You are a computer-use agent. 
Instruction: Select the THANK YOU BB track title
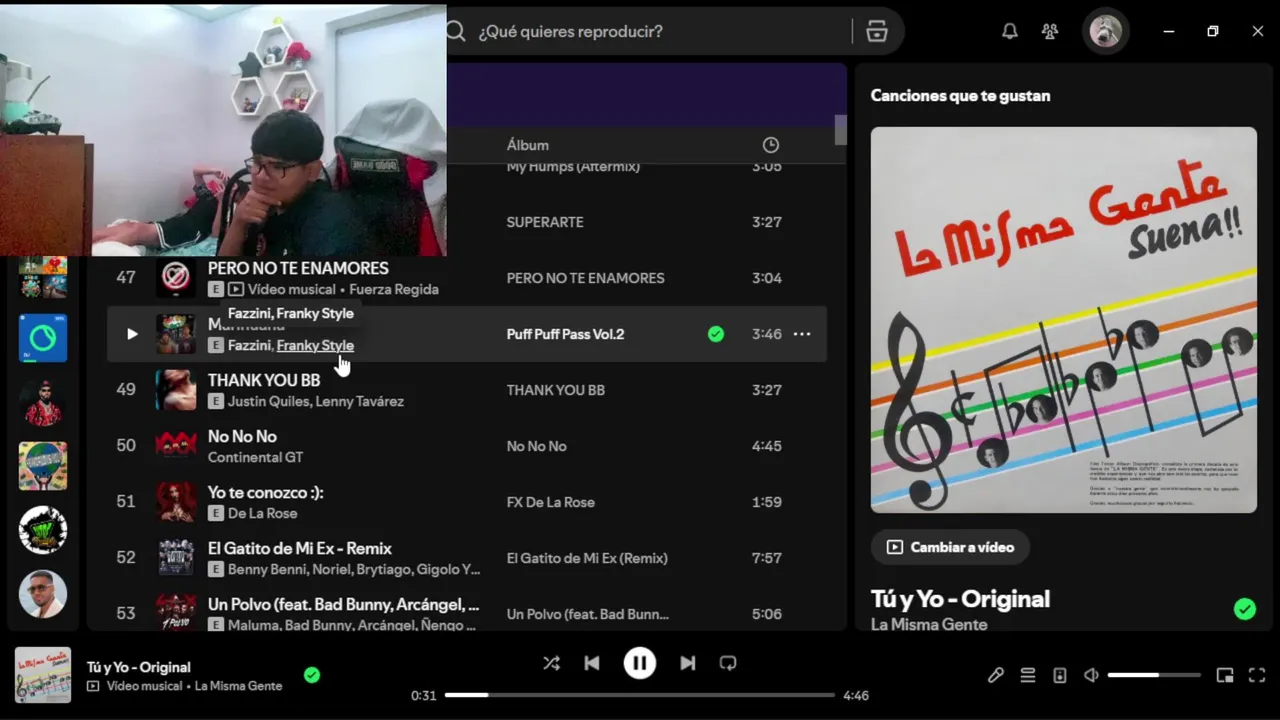tap(264, 380)
